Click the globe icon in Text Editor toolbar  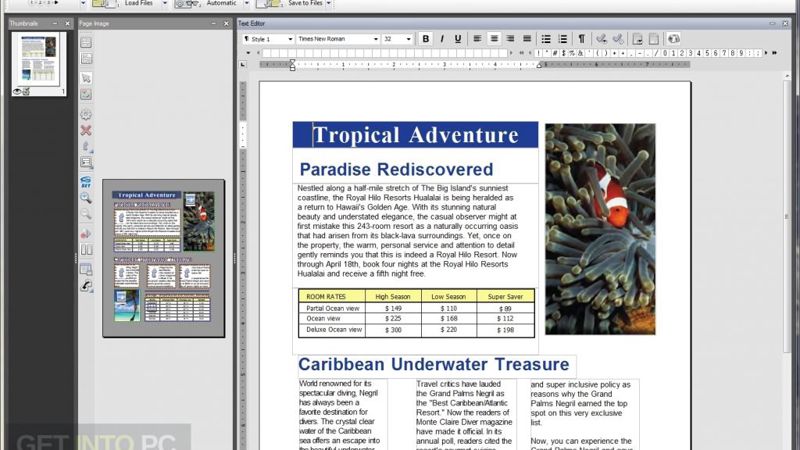coord(673,39)
